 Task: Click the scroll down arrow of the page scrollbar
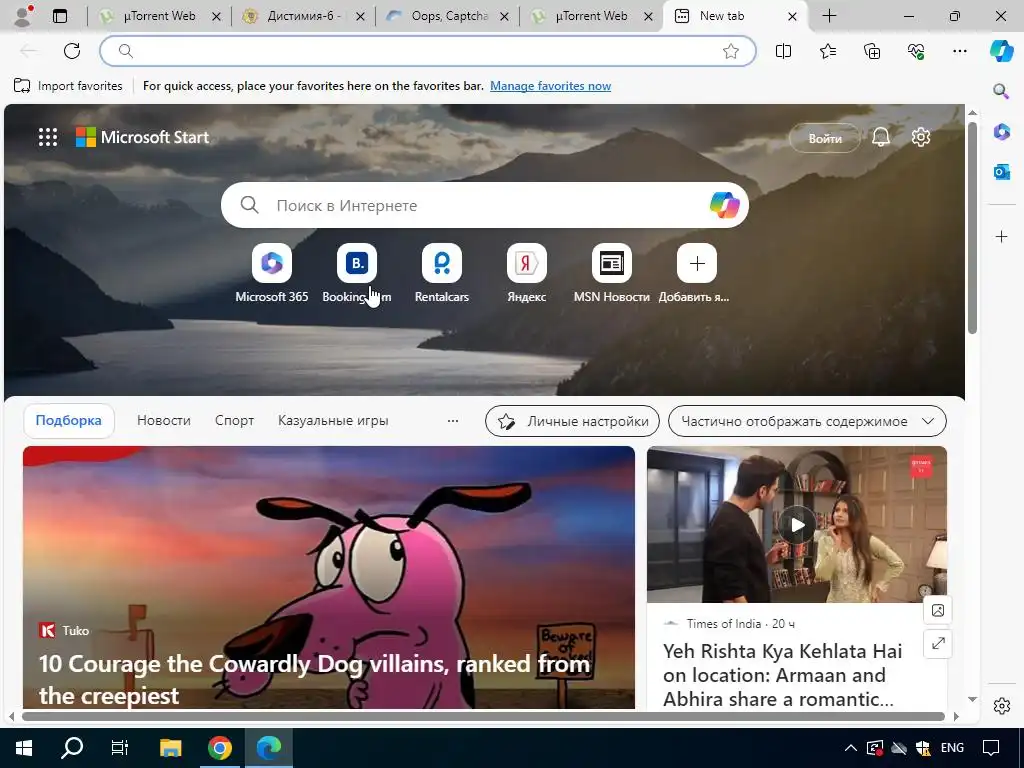tap(972, 699)
